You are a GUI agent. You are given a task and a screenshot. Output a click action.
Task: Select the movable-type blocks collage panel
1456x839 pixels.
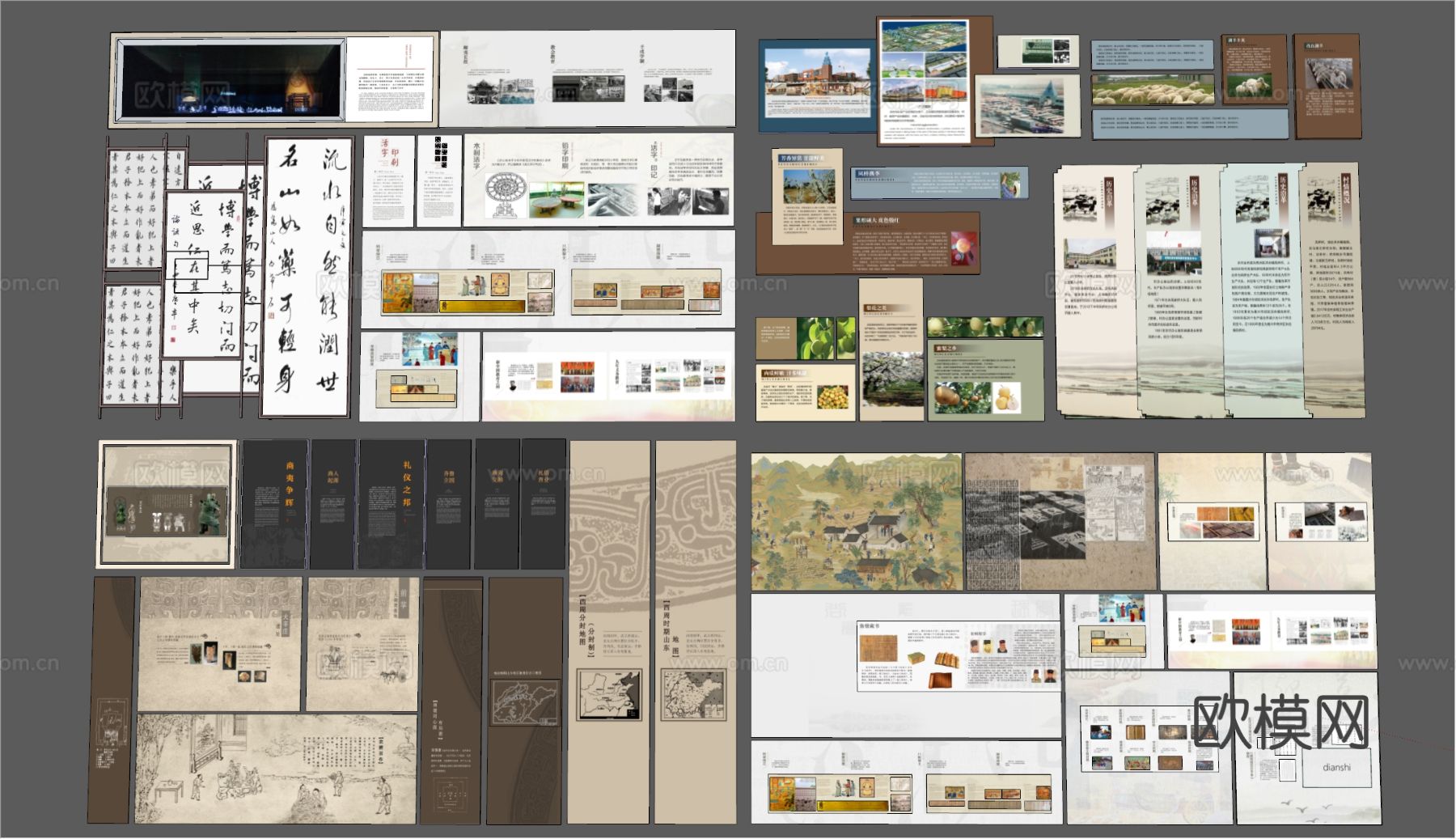[1060, 522]
